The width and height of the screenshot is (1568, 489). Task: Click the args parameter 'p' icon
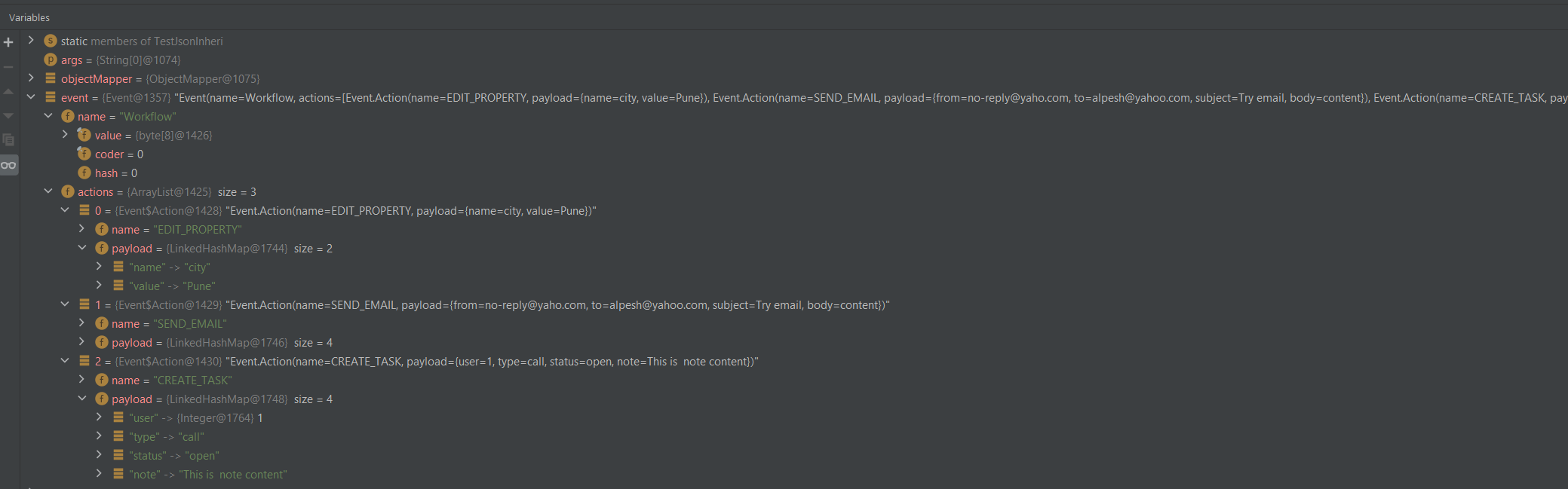pyautogui.click(x=51, y=60)
